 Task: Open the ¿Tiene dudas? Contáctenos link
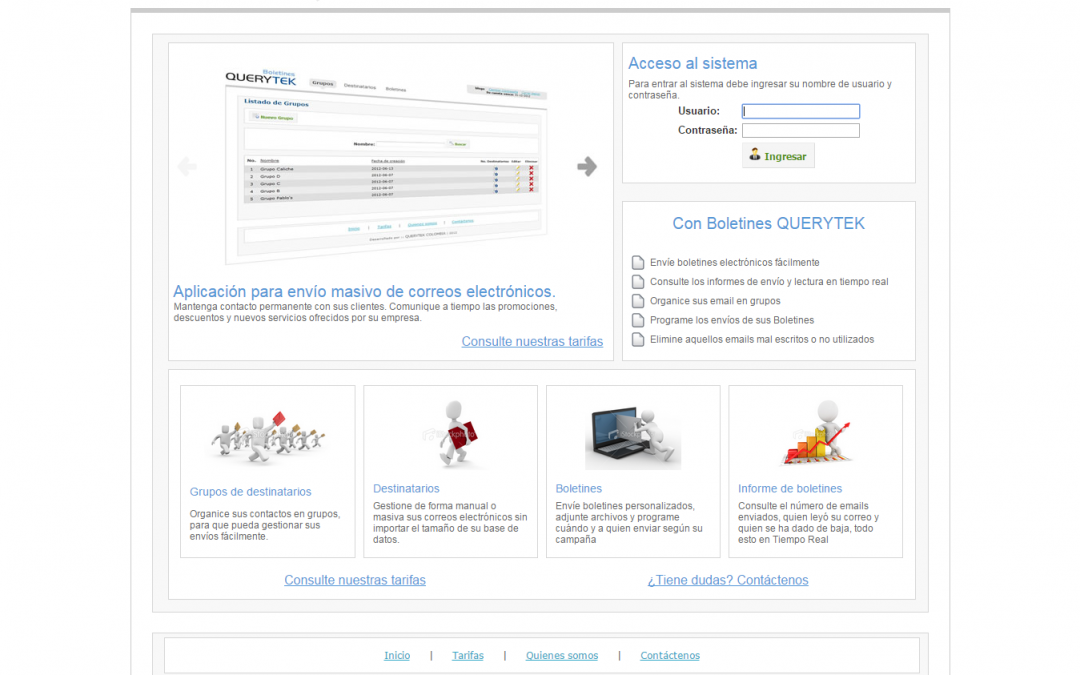pos(728,580)
